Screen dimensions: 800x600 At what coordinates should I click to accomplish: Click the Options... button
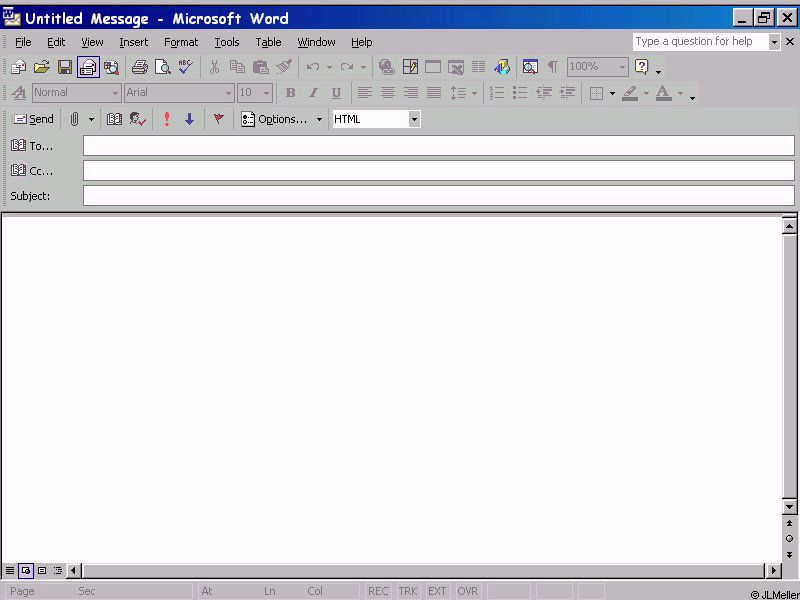(274, 119)
